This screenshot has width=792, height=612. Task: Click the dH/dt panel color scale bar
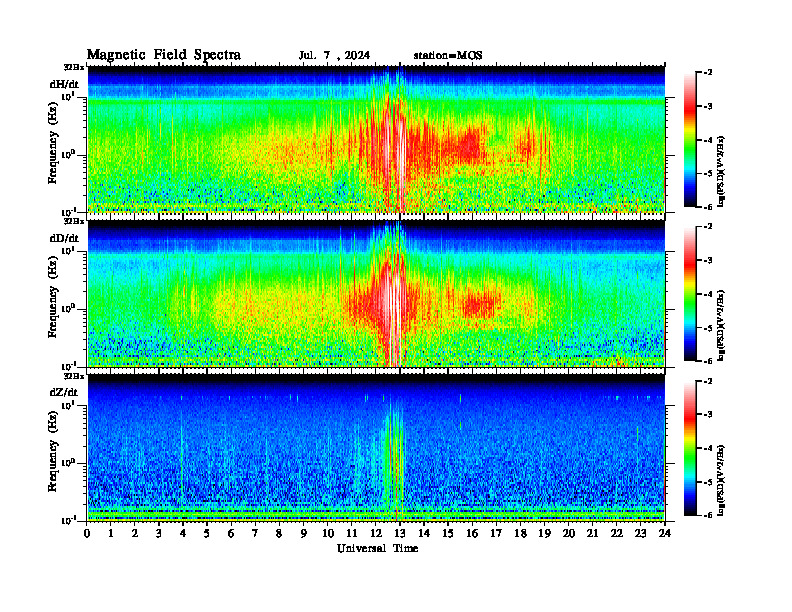pyautogui.click(x=690, y=140)
